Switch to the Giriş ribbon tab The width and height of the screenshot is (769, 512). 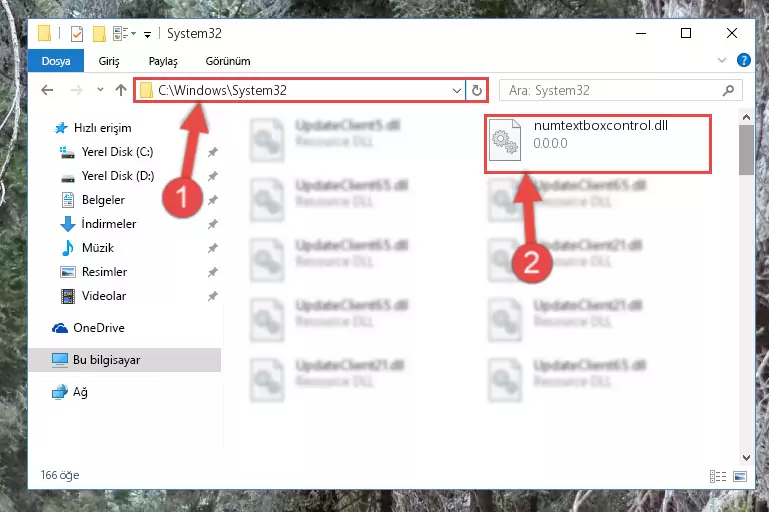pos(109,61)
